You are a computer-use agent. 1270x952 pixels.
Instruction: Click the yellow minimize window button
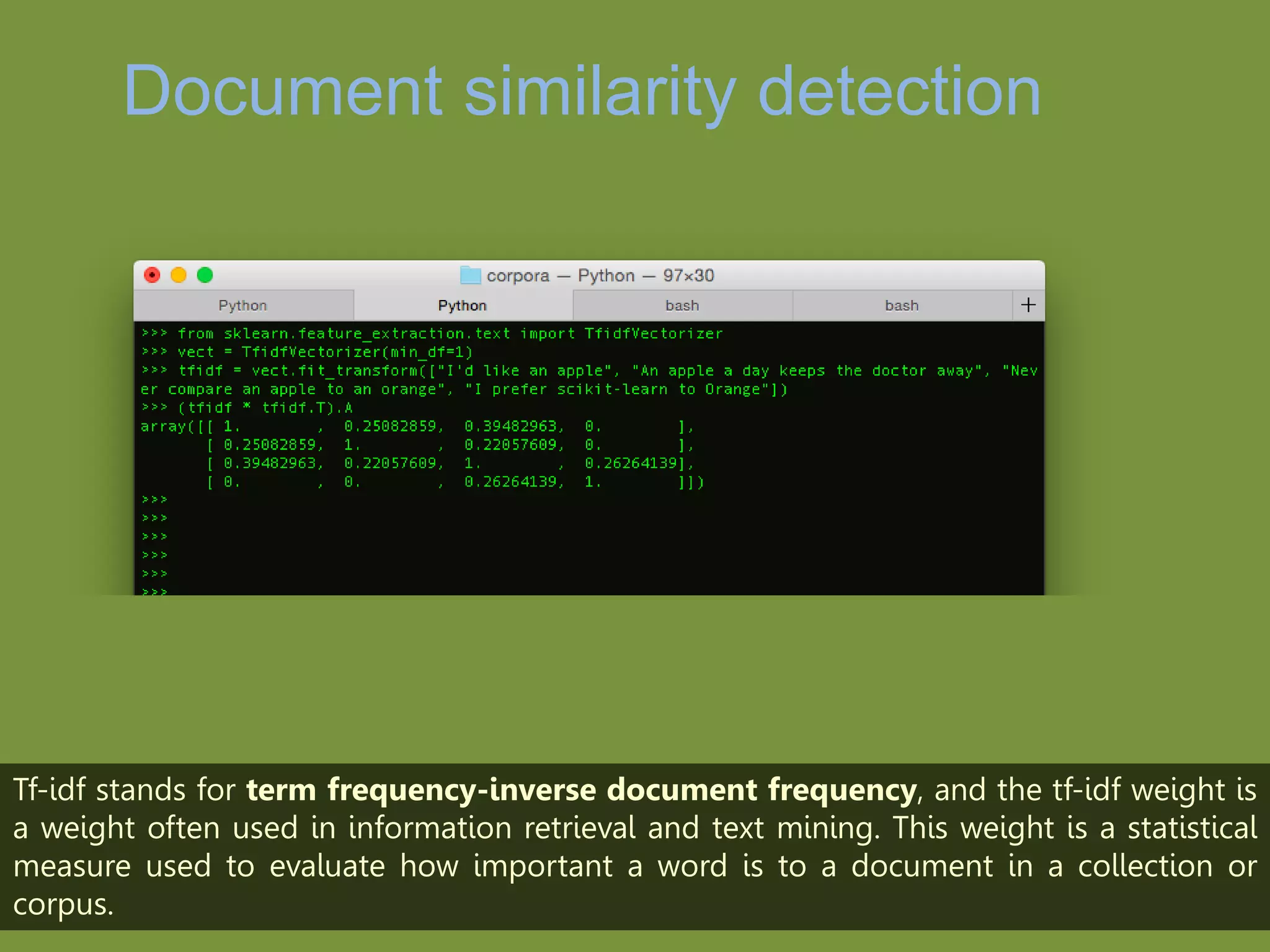pos(179,275)
